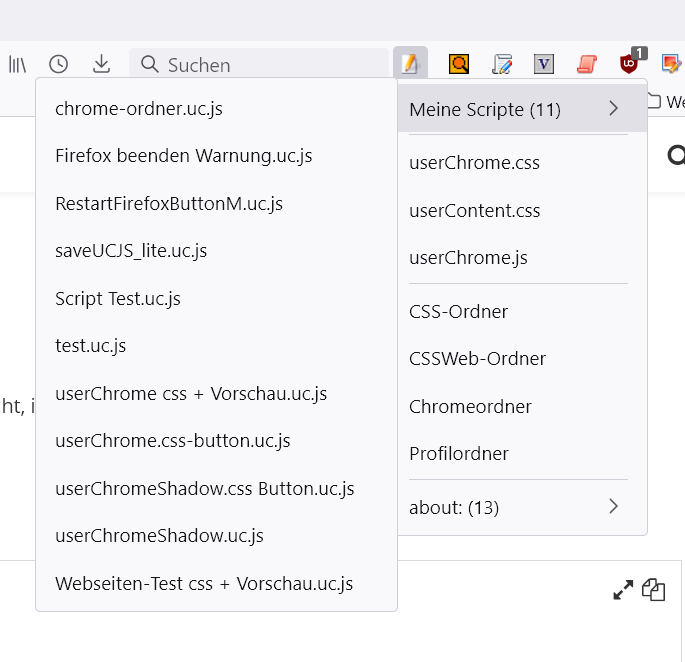Click the paper-and-pencil toolbar icon

[502, 65]
